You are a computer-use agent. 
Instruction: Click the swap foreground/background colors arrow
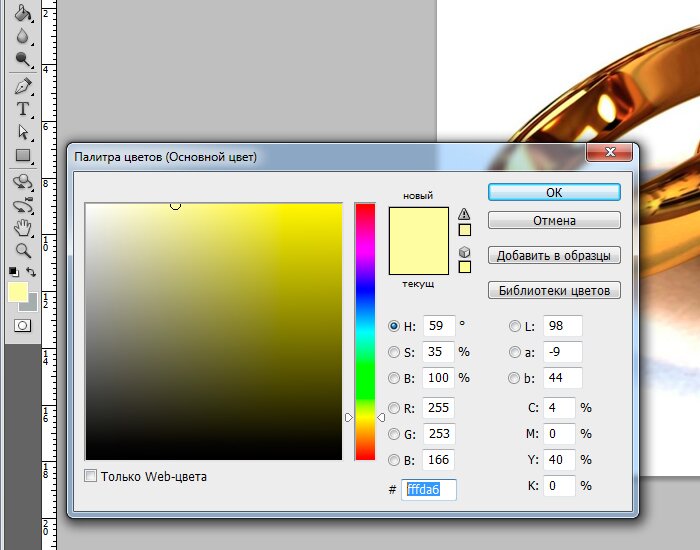(32, 272)
